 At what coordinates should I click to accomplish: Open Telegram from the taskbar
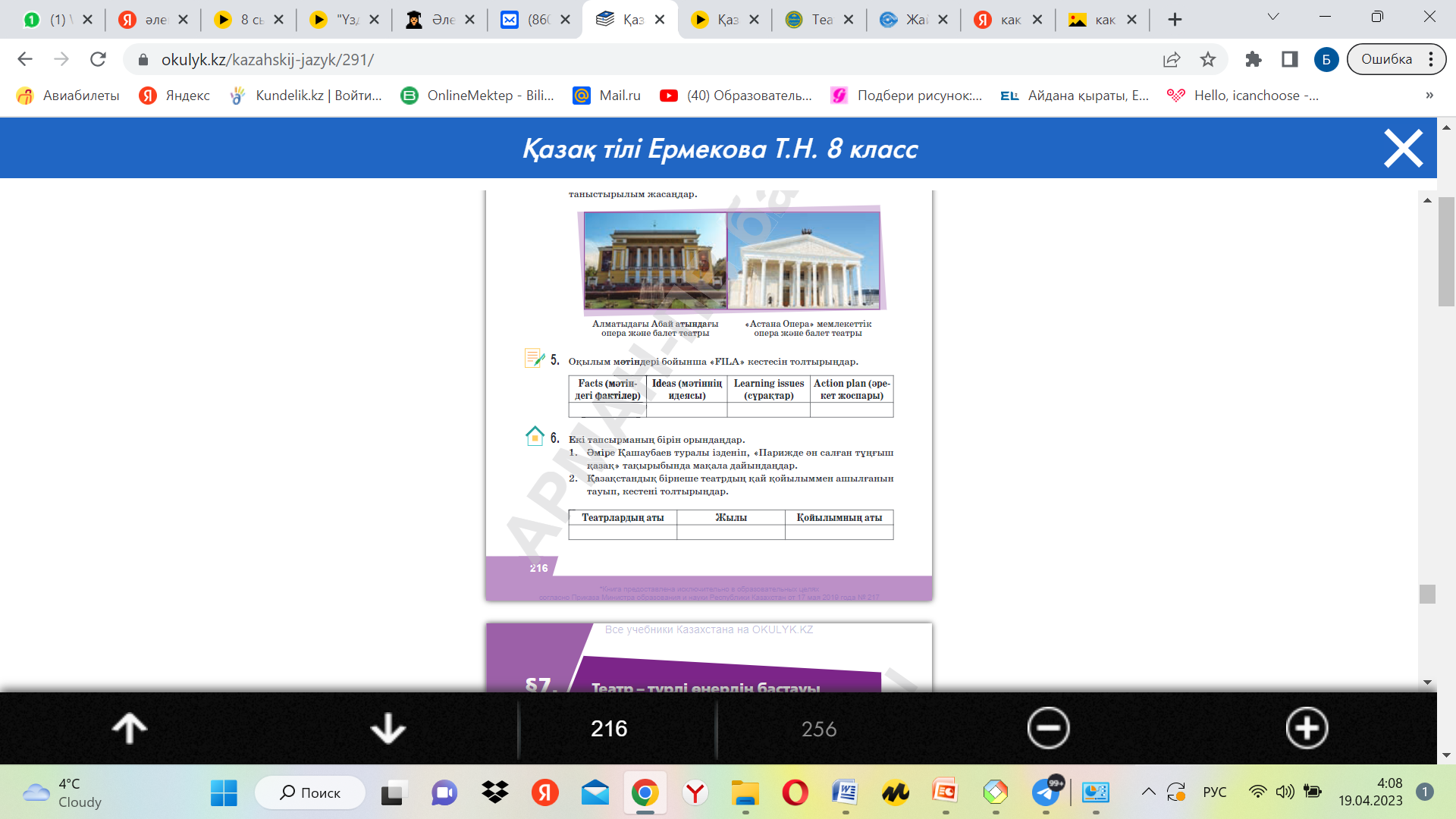click(1046, 792)
